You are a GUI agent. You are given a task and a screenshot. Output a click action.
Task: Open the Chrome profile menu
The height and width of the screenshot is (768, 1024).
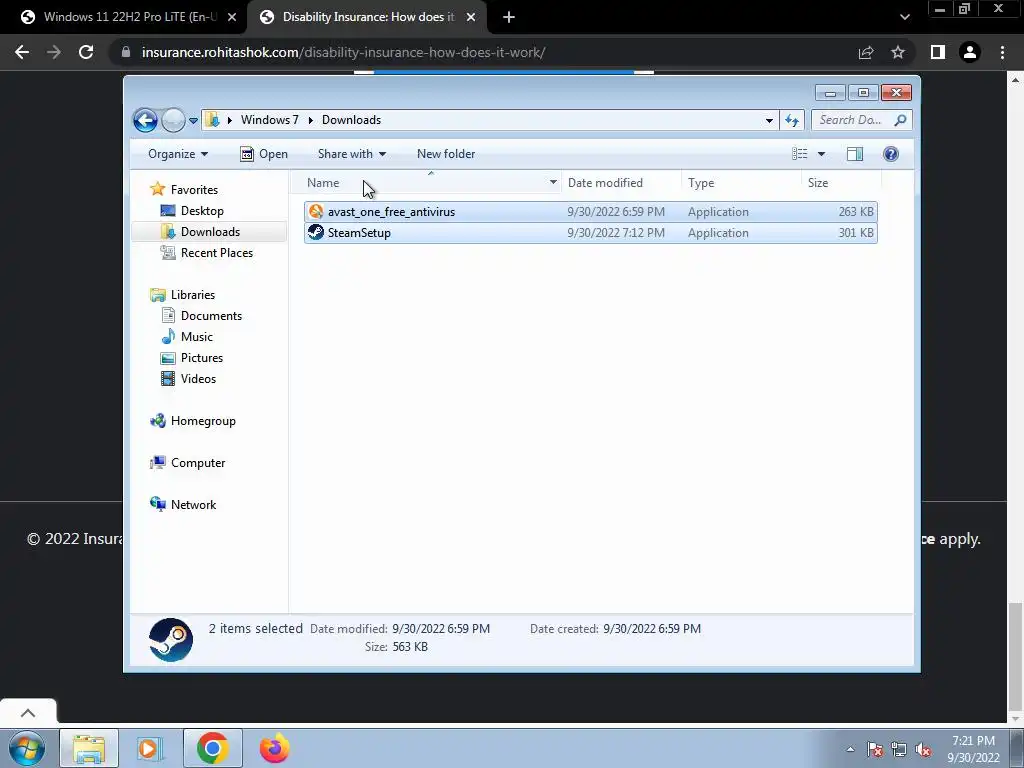(x=970, y=52)
